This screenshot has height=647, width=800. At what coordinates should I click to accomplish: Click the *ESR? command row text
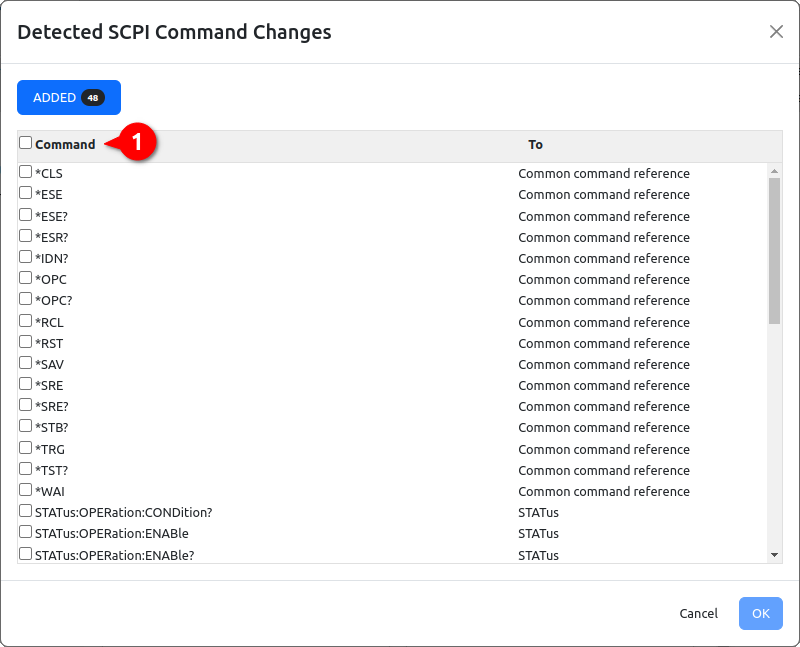pyautogui.click(x=52, y=238)
